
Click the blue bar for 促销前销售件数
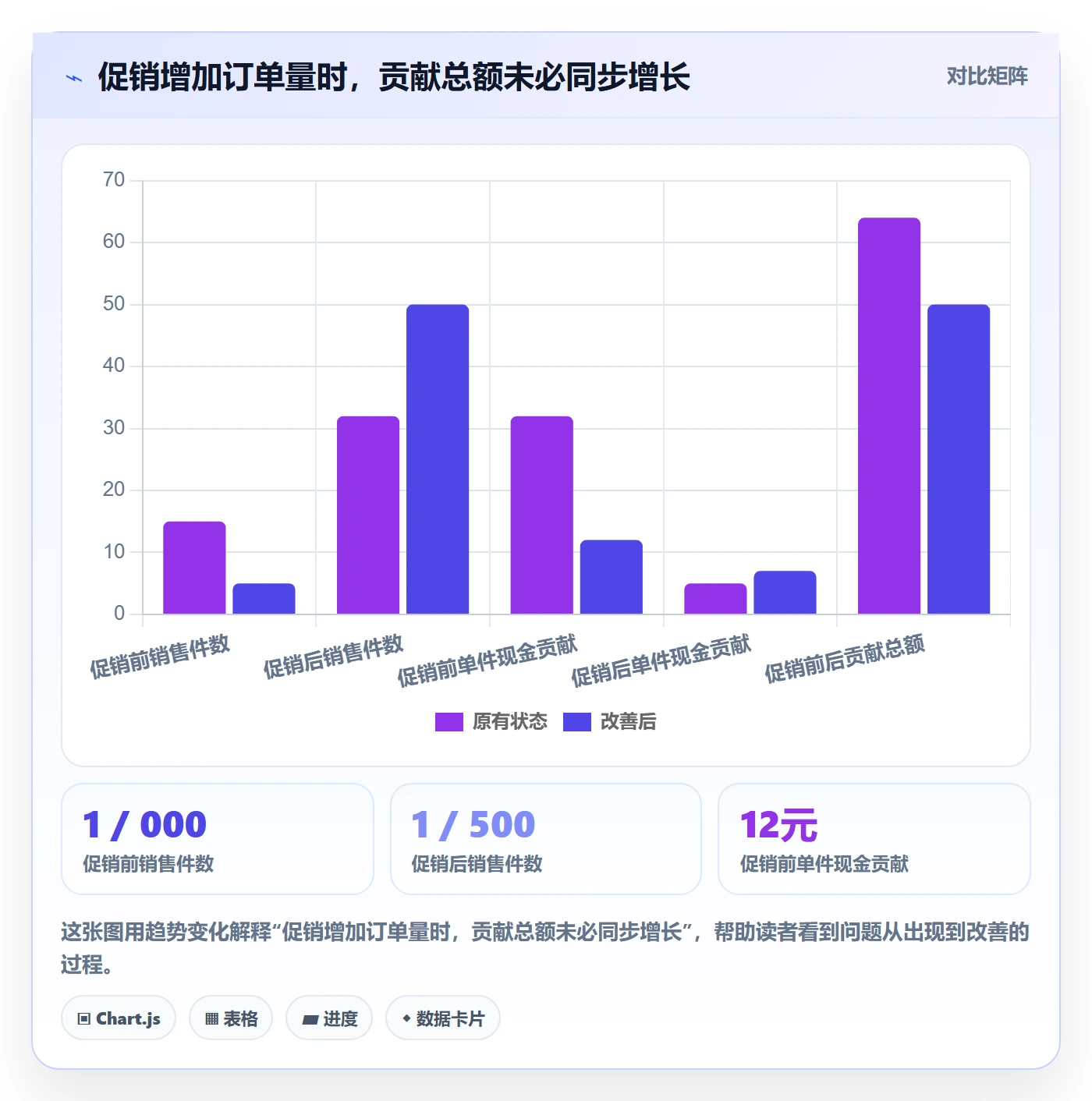click(264, 599)
